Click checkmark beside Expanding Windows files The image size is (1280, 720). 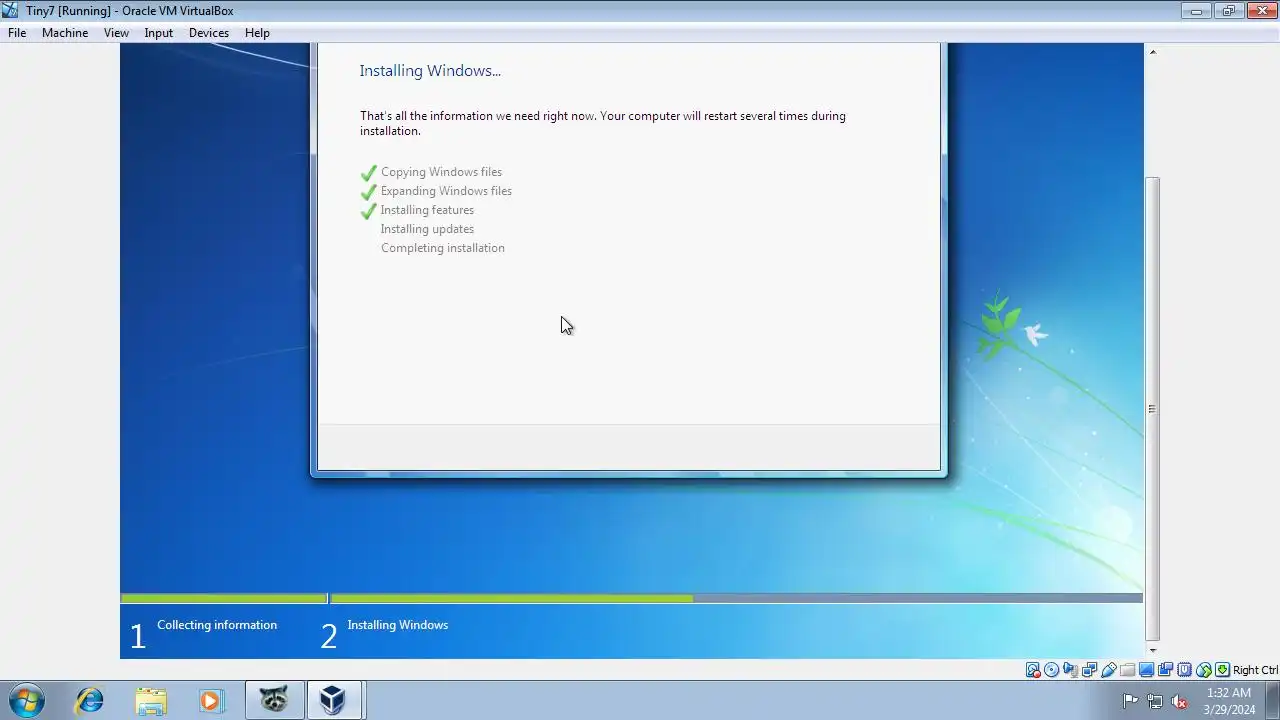click(368, 192)
